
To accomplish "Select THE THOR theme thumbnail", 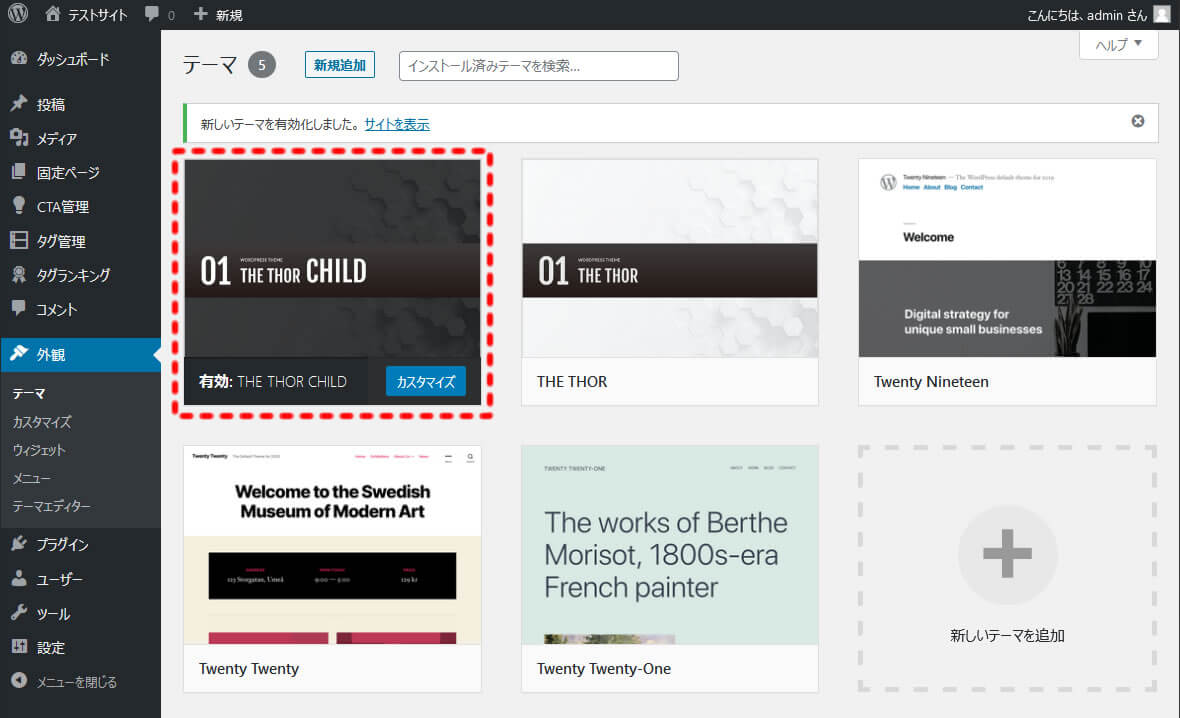I will [670, 258].
